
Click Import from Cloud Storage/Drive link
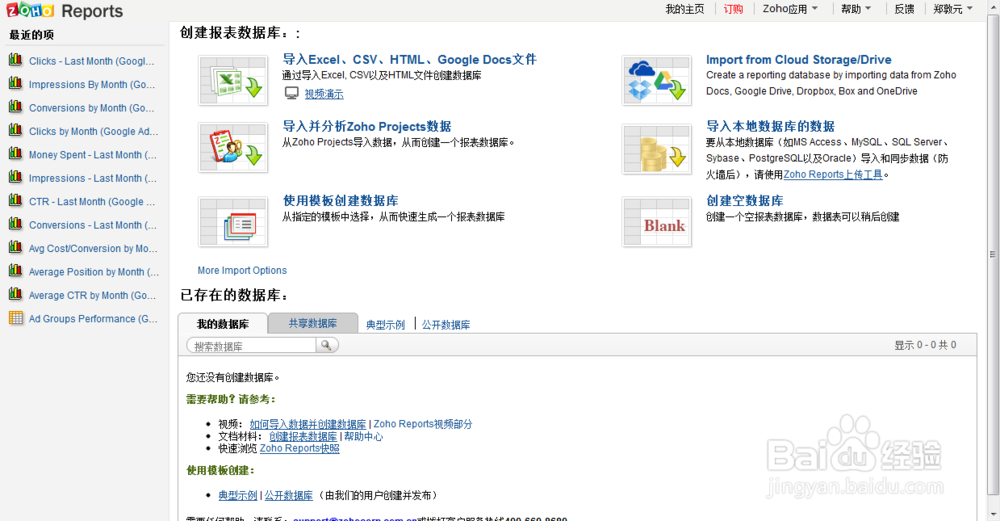pos(798,59)
